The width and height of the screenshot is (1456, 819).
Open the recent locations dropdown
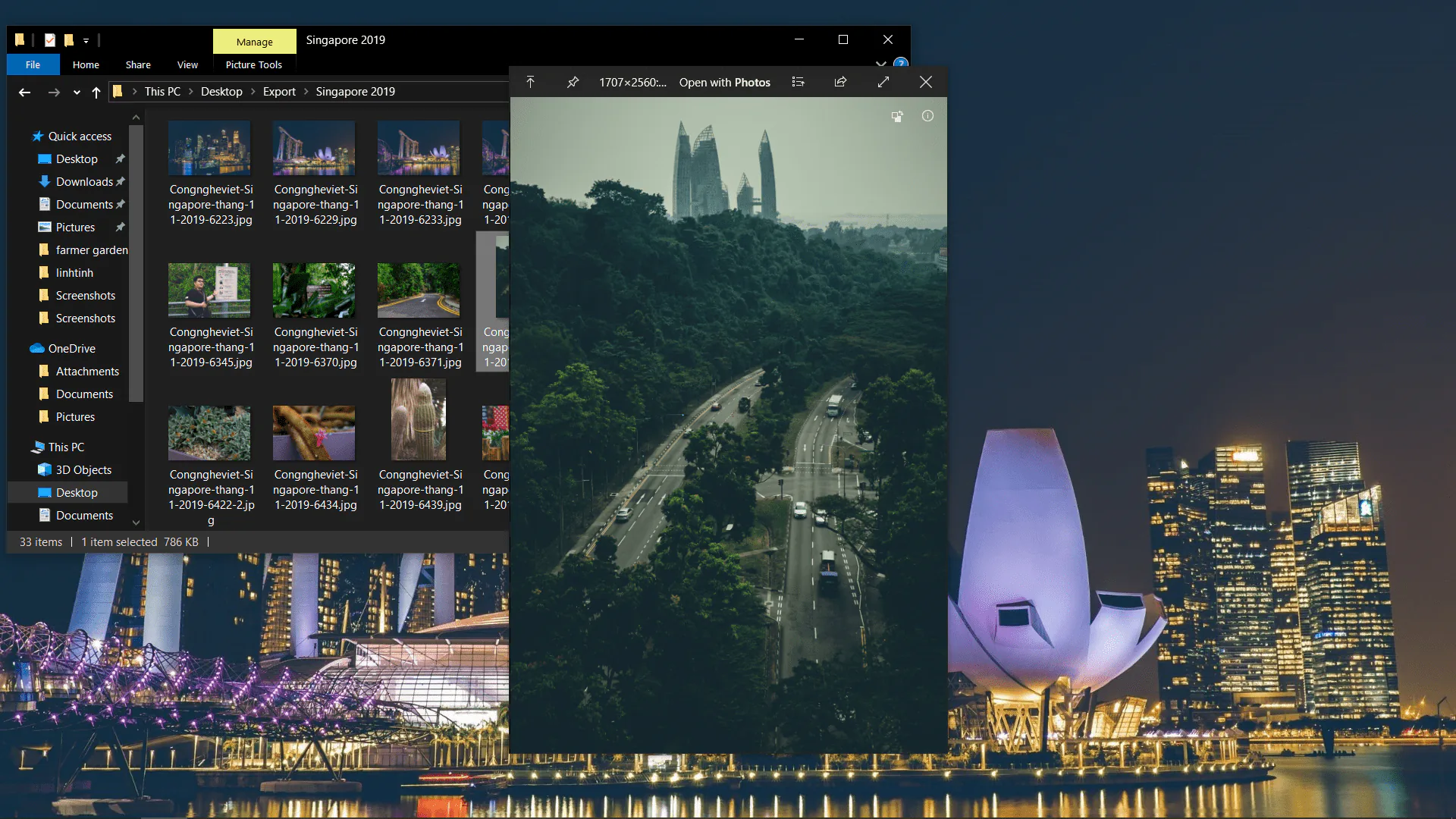click(x=77, y=93)
